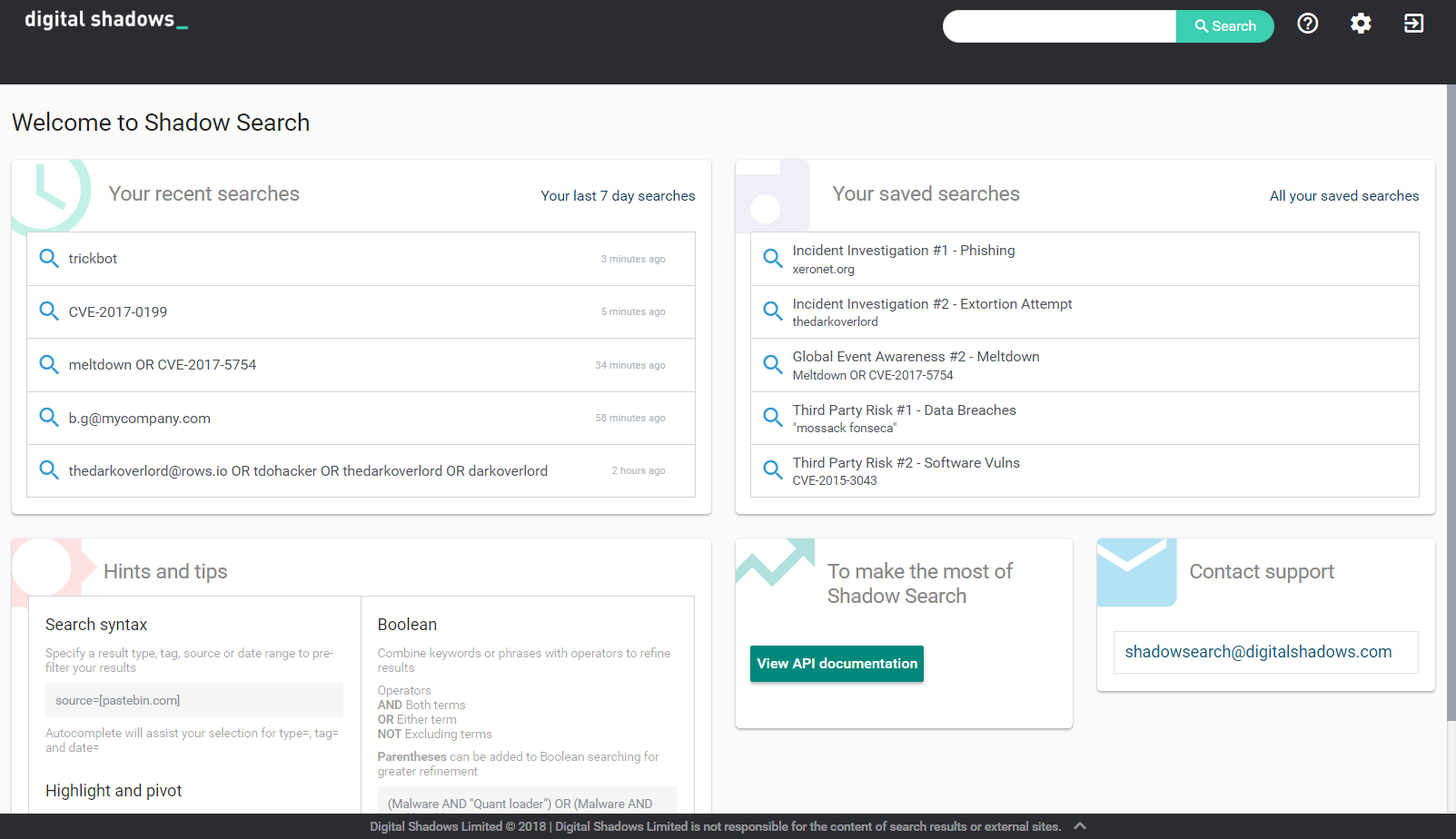This screenshot has width=1456, height=839.
Task: Click the contact support envelope icon
Action: [x=1136, y=572]
